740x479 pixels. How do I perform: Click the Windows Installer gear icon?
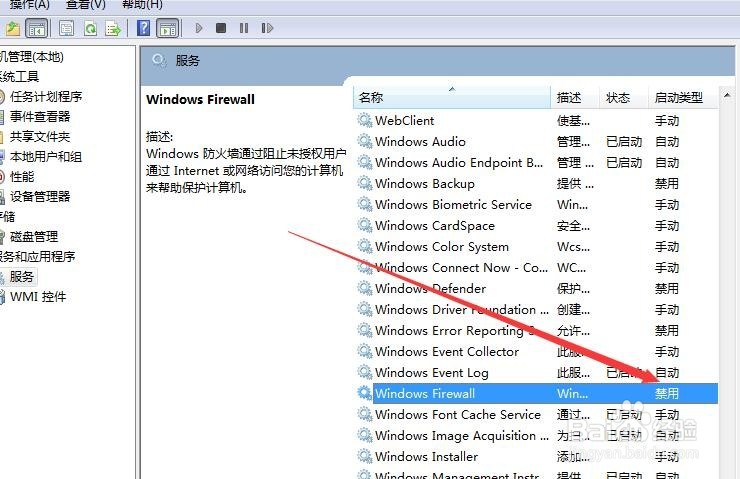364,456
